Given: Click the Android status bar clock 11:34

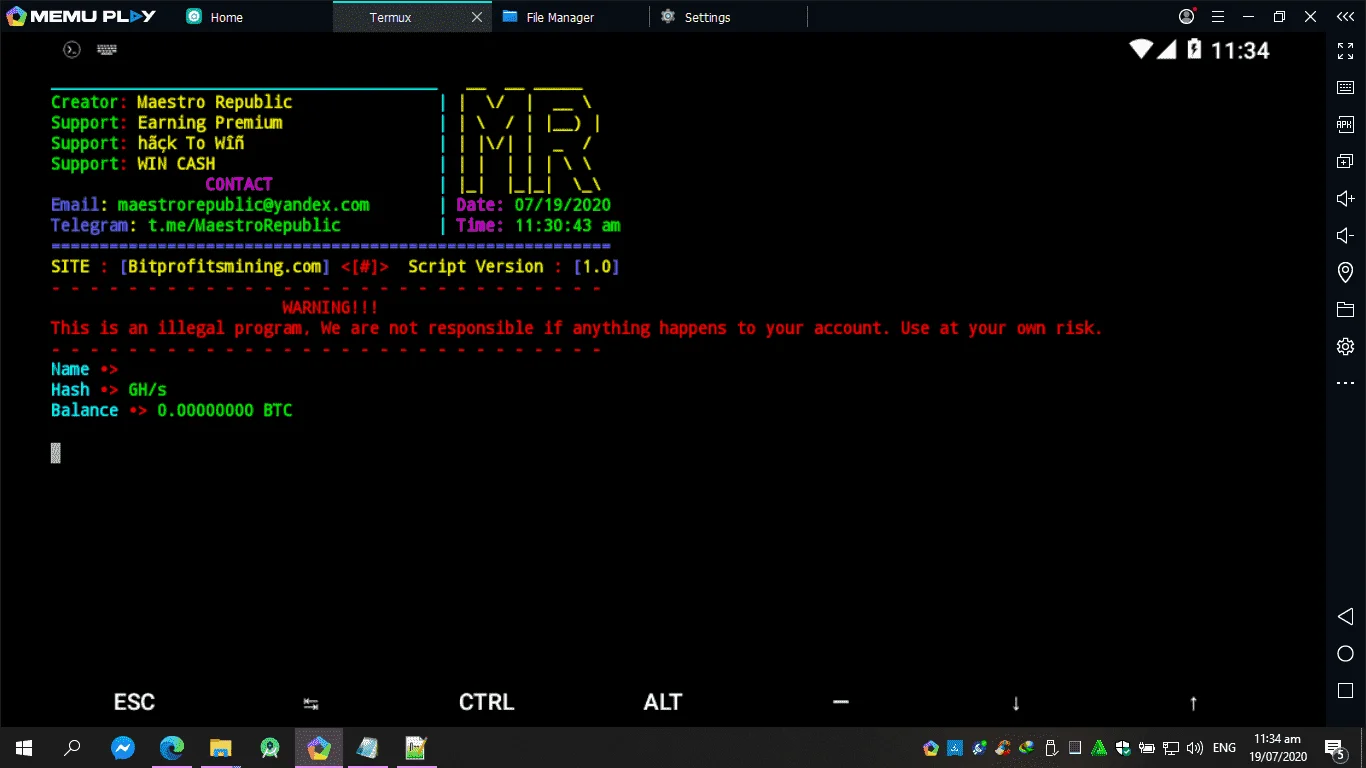Looking at the screenshot, I should [x=1240, y=50].
